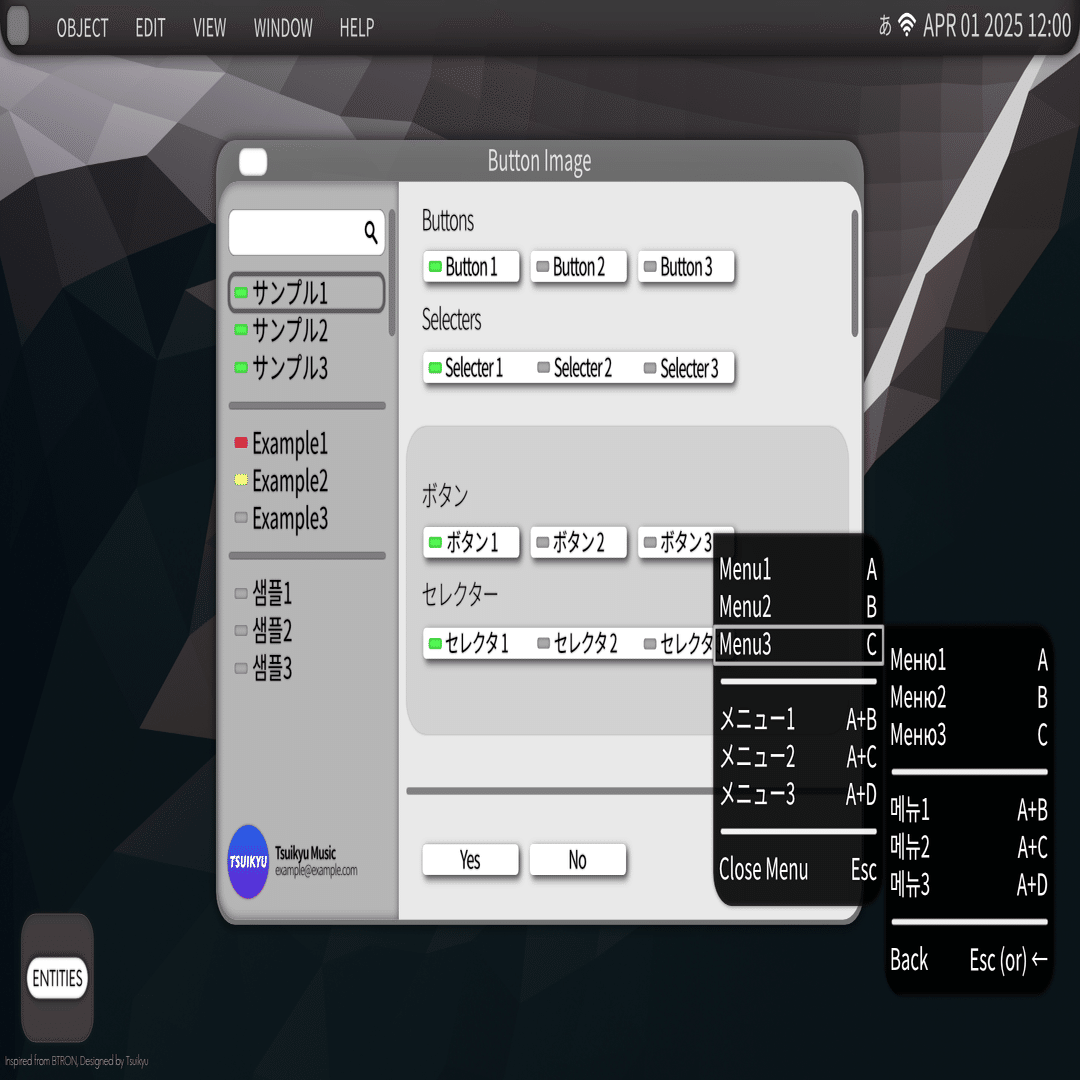Click the Japanese input あ indicator

[x=885, y=26]
